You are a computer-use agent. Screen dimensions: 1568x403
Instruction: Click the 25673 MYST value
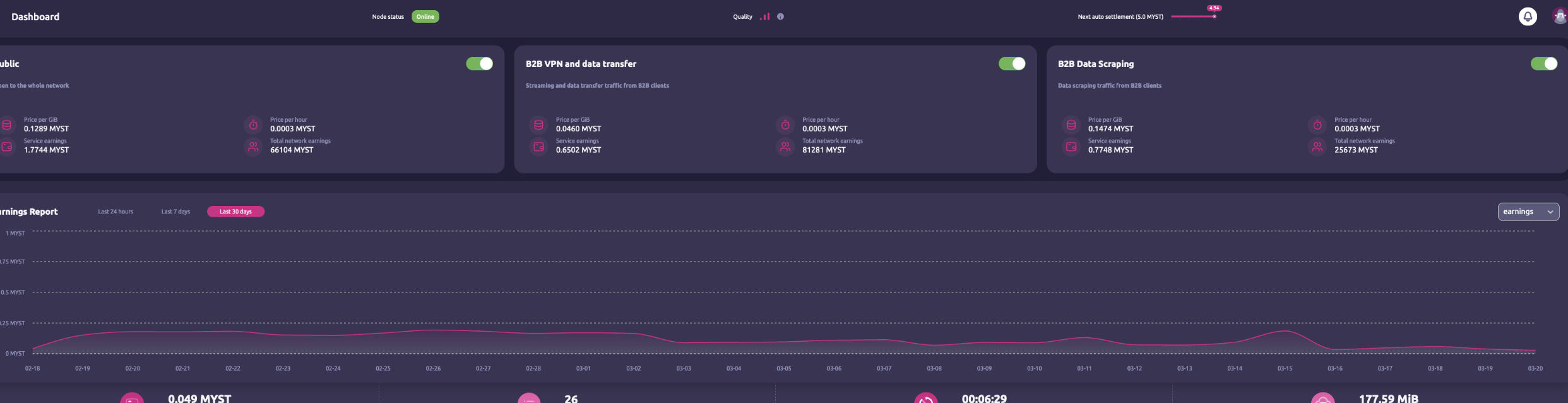[x=1356, y=150]
